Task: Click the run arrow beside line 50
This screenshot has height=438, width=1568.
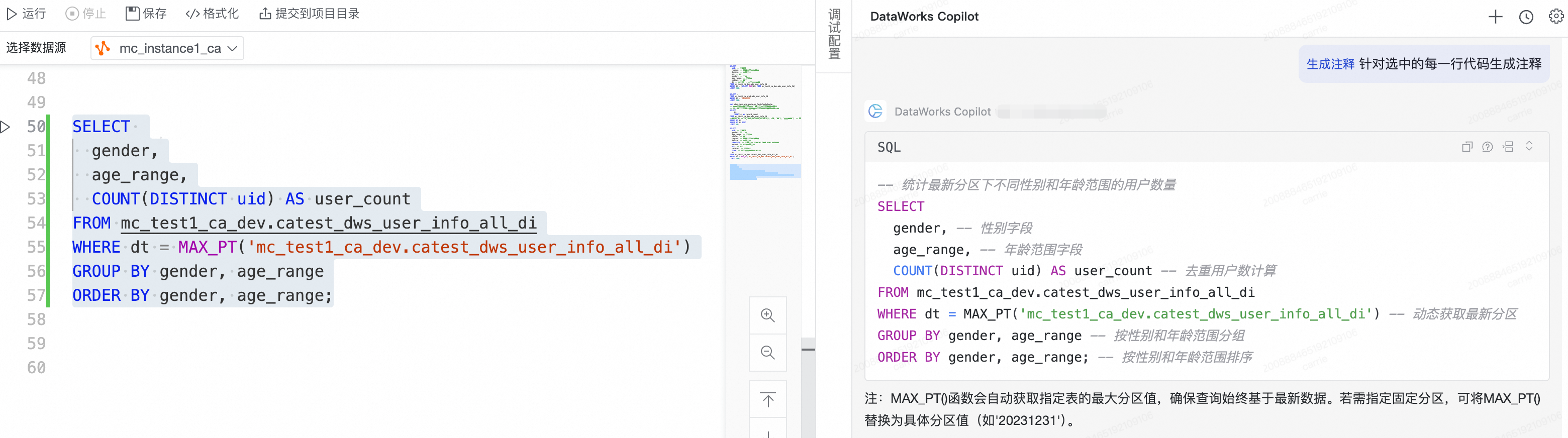Action: 6,127
